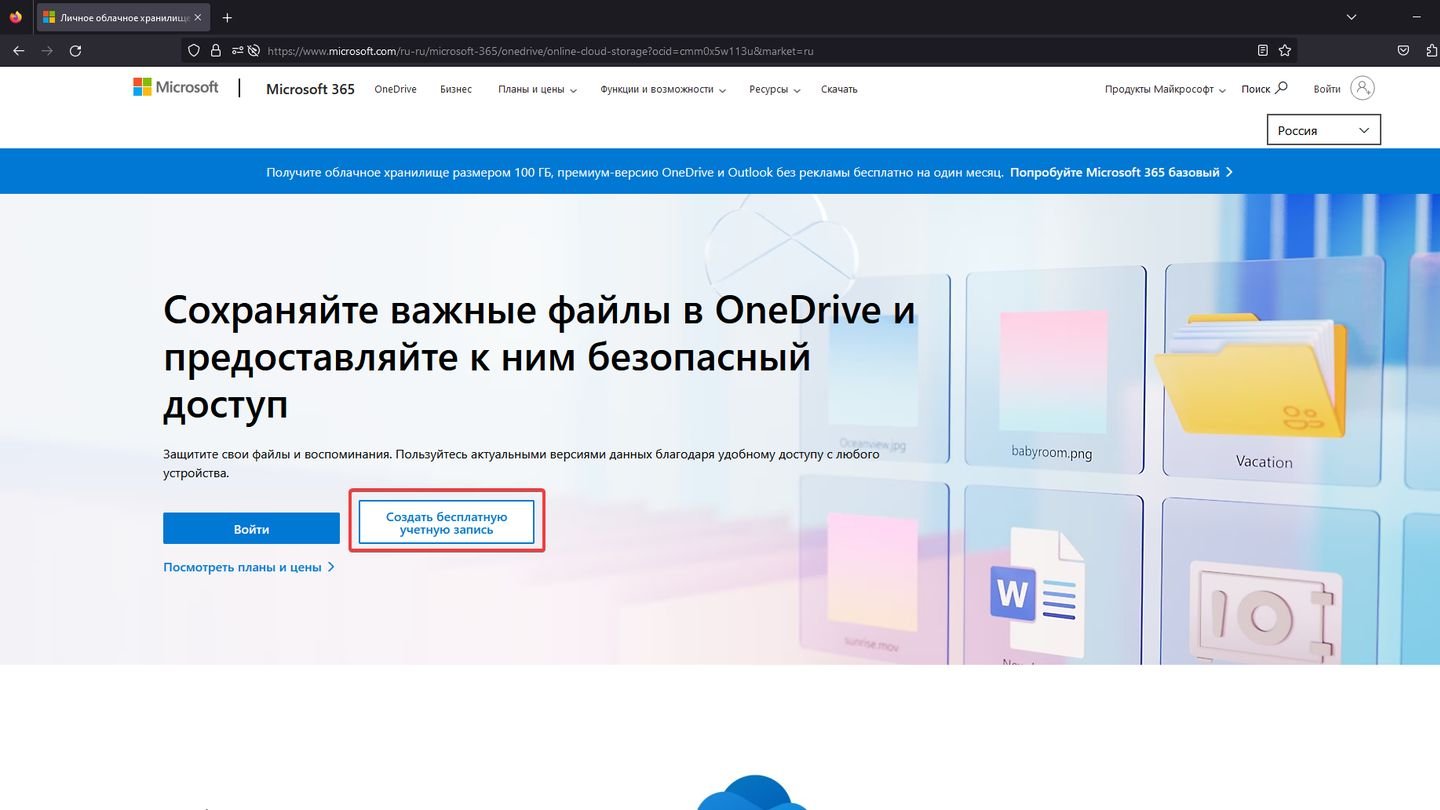Open the Россия country dropdown

pos(1323,130)
